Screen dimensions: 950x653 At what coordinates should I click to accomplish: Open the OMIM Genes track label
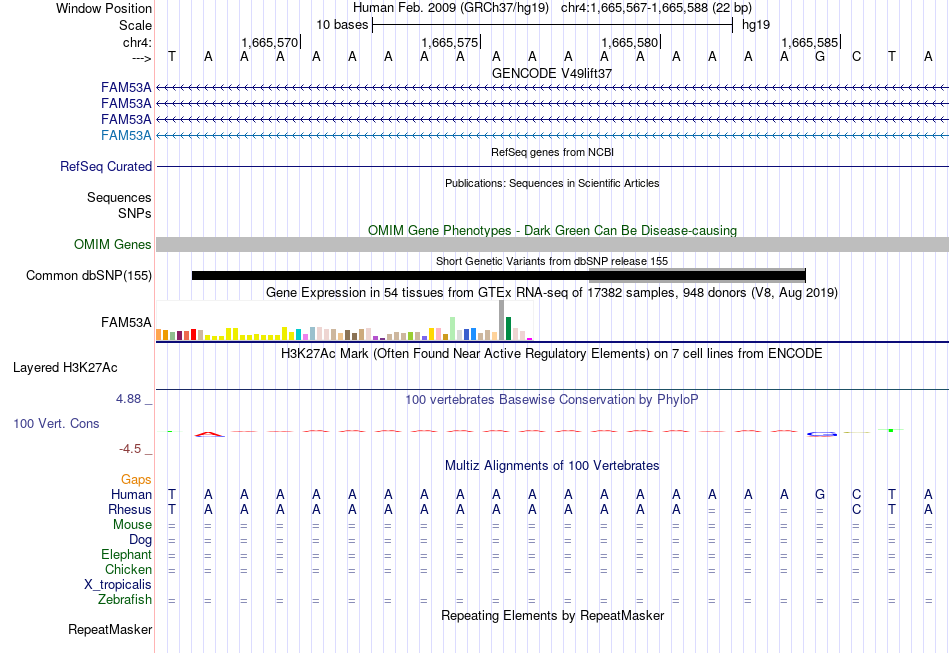(113, 244)
